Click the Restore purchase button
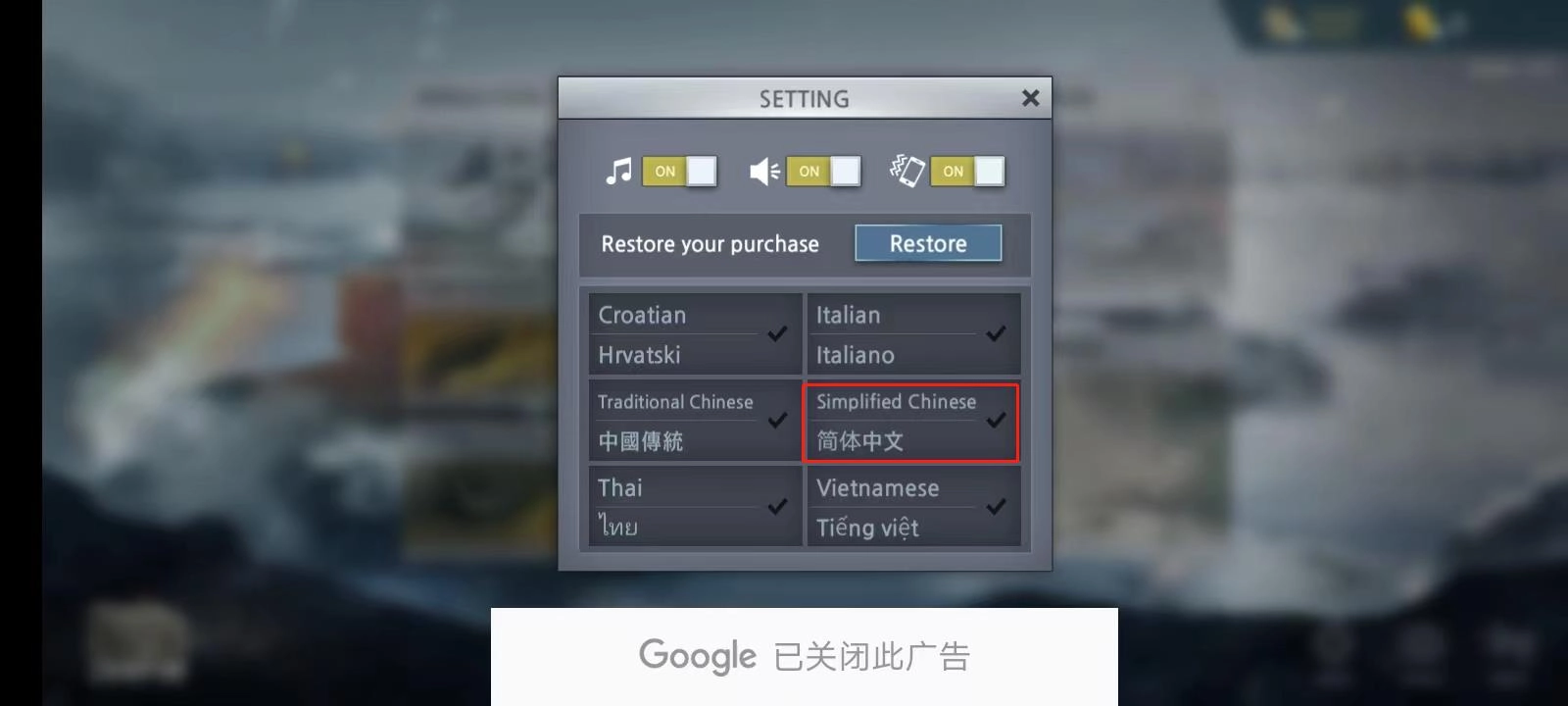 [x=928, y=243]
